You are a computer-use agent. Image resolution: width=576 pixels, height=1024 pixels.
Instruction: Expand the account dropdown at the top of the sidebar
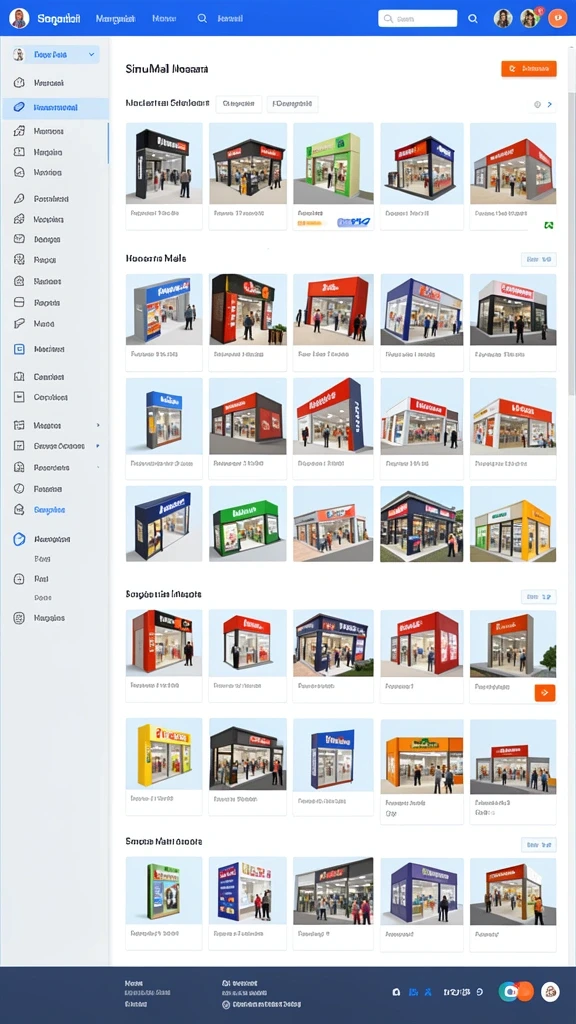pos(55,55)
